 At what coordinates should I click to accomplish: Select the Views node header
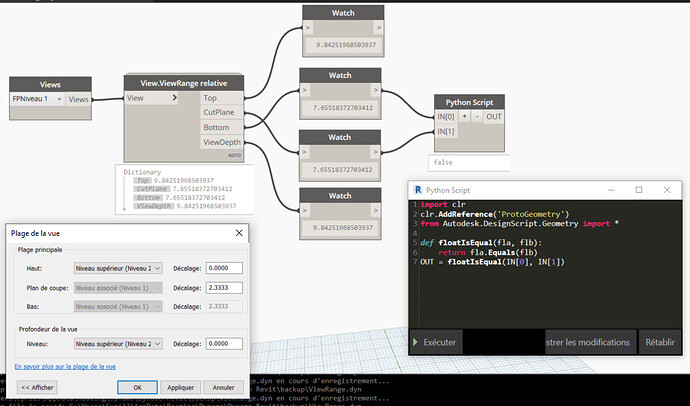click(x=50, y=84)
